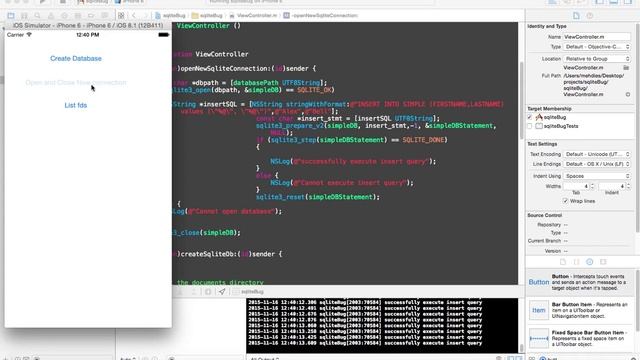Uncheck sqliteBug target membership
This screenshot has height=360, width=640.
(x=530, y=117)
